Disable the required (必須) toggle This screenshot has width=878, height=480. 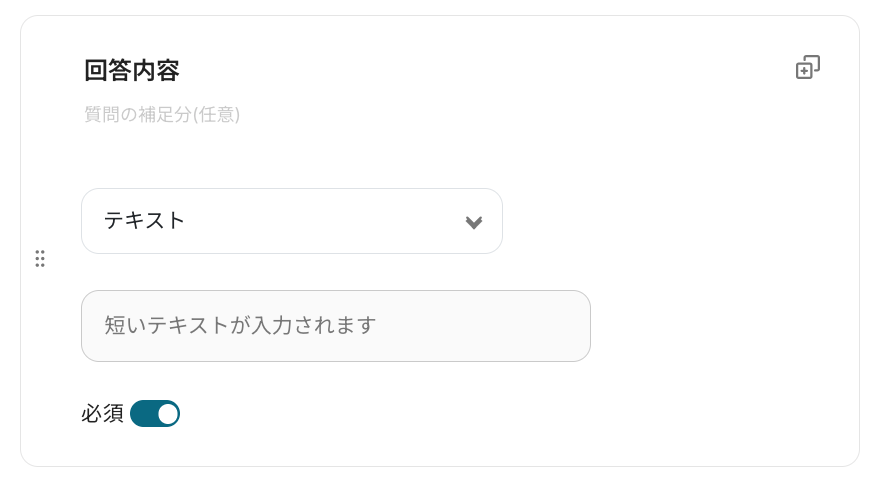click(155, 413)
